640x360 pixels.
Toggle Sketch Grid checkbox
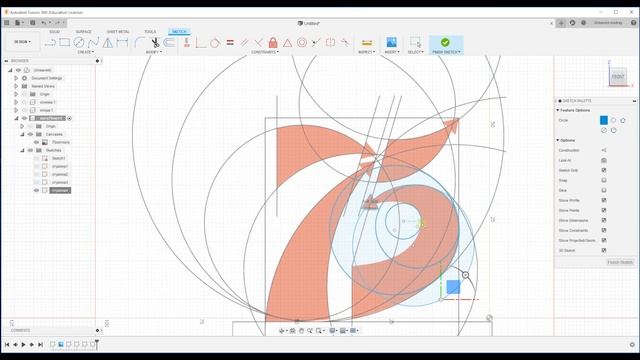(x=604, y=170)
